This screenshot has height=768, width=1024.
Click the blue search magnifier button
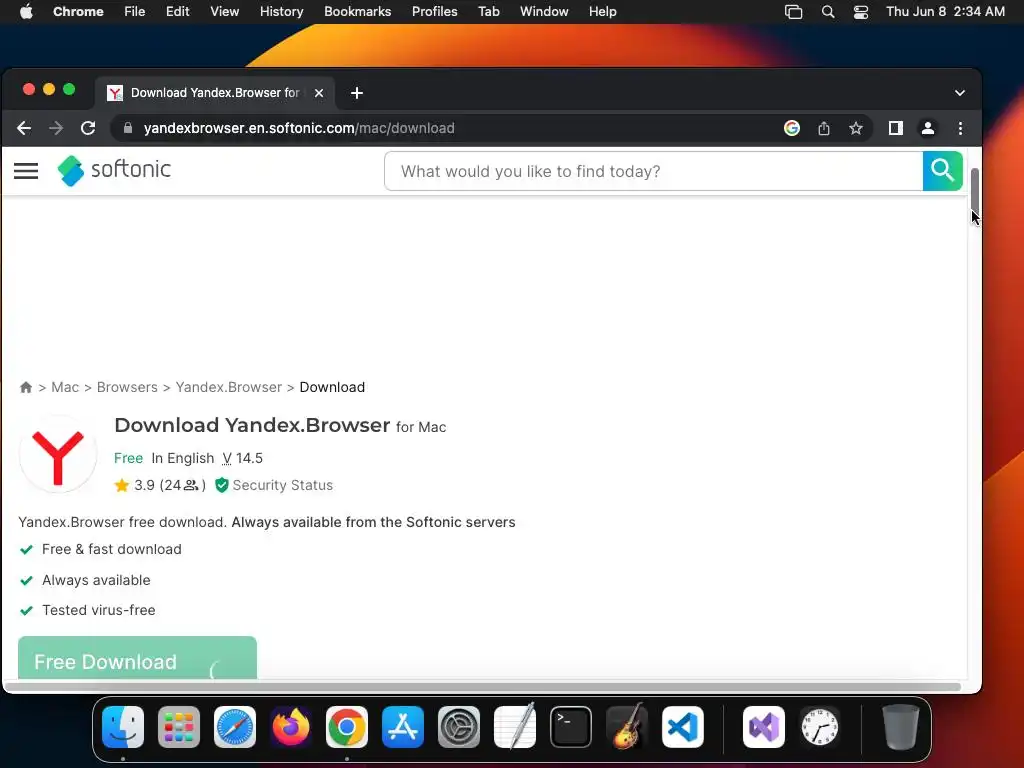[x=942, y=171]
